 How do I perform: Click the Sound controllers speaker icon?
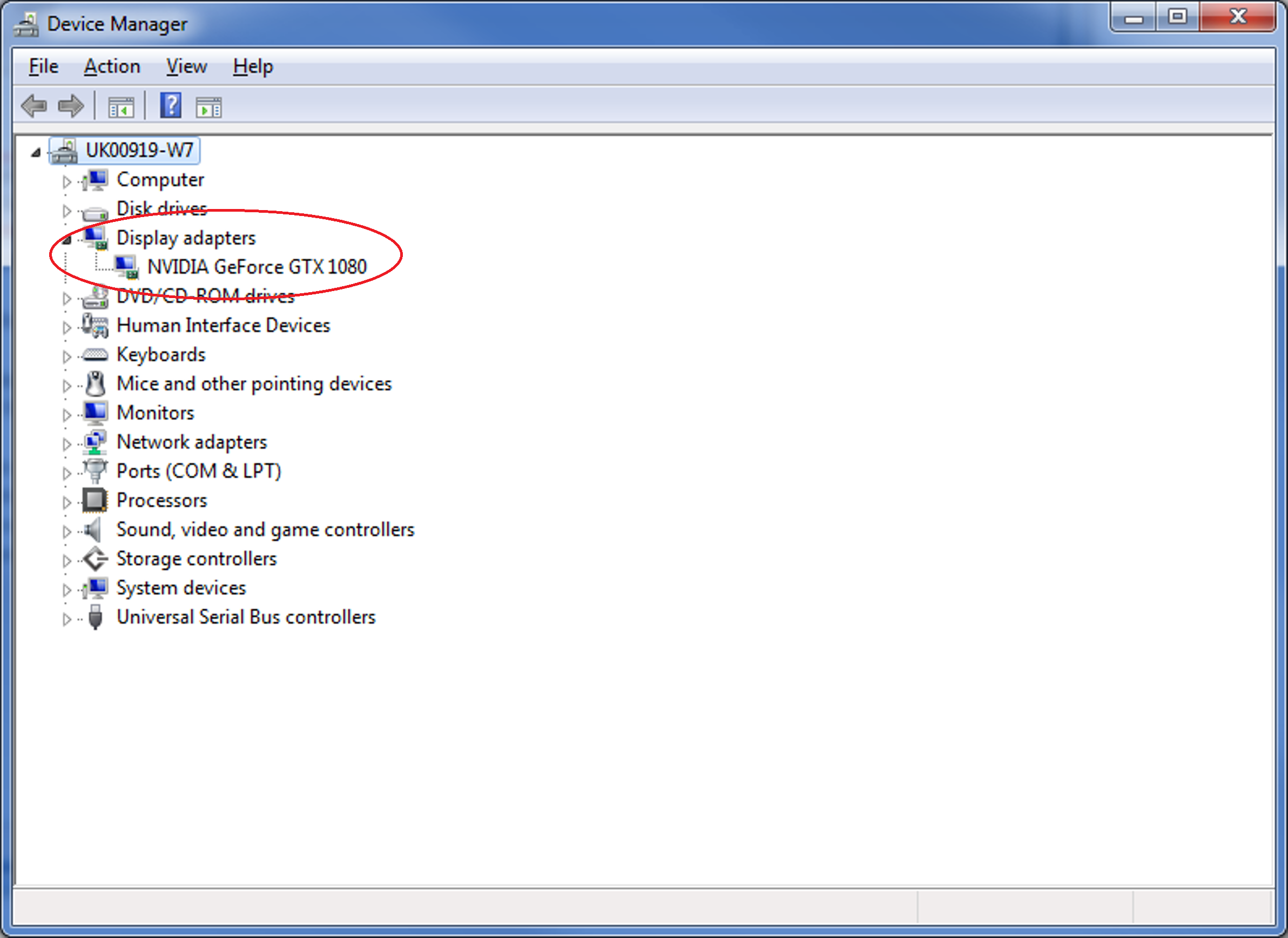93,529
